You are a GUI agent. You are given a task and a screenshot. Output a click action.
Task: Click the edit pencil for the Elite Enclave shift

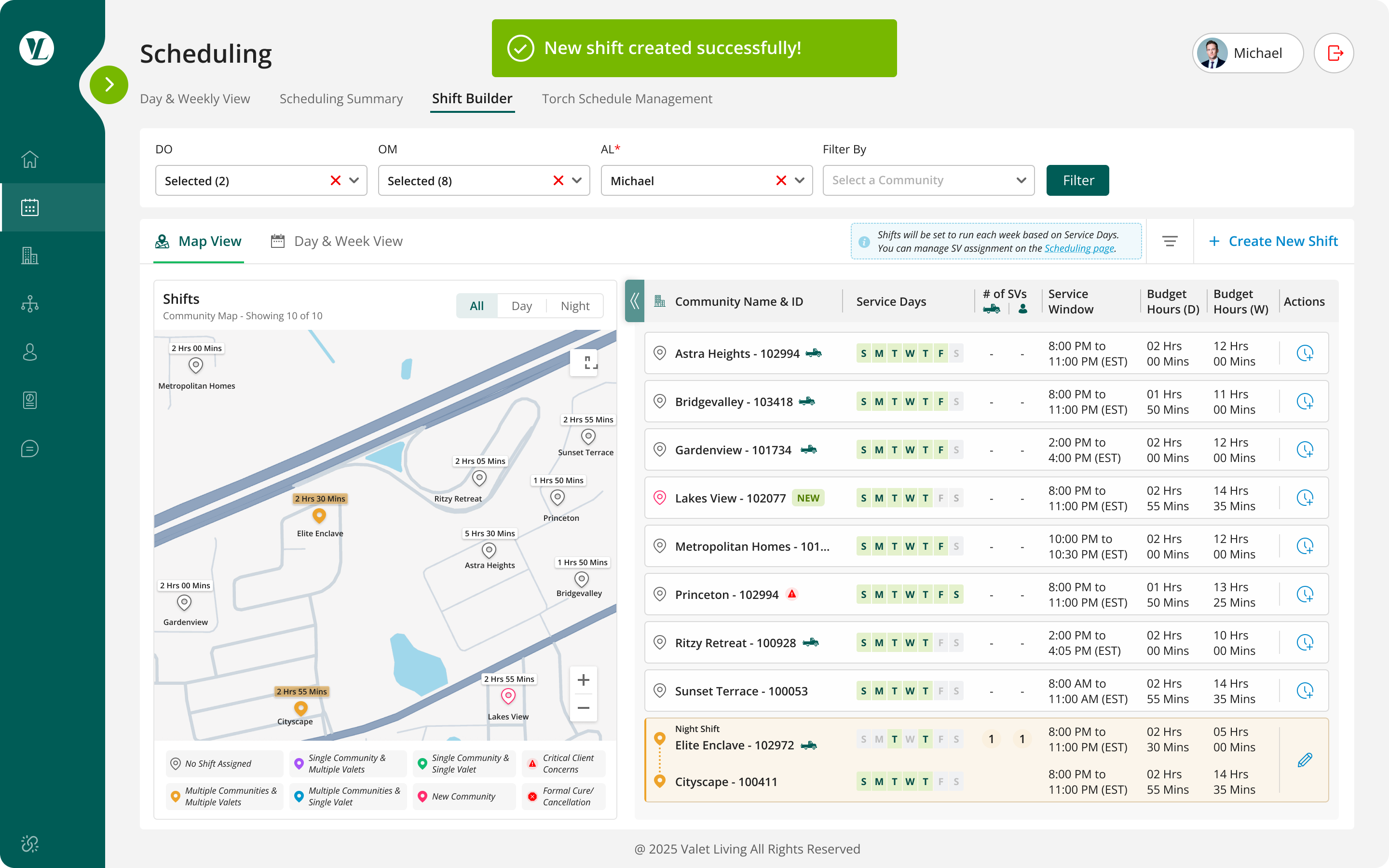[x=1305, y=760]
